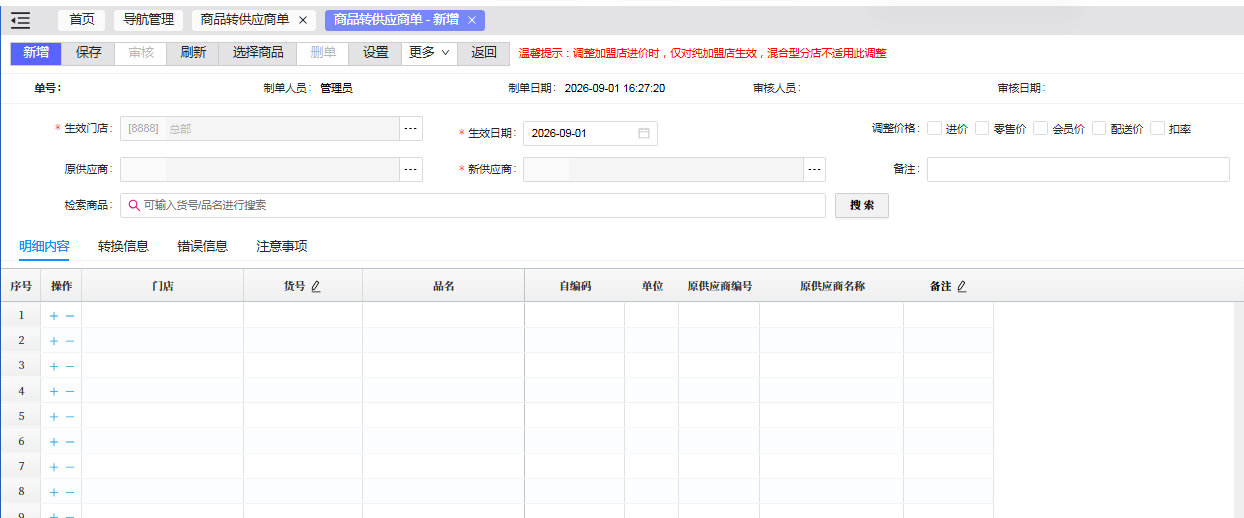
Task: Open the 错误信息 tab
Action: 202,246
